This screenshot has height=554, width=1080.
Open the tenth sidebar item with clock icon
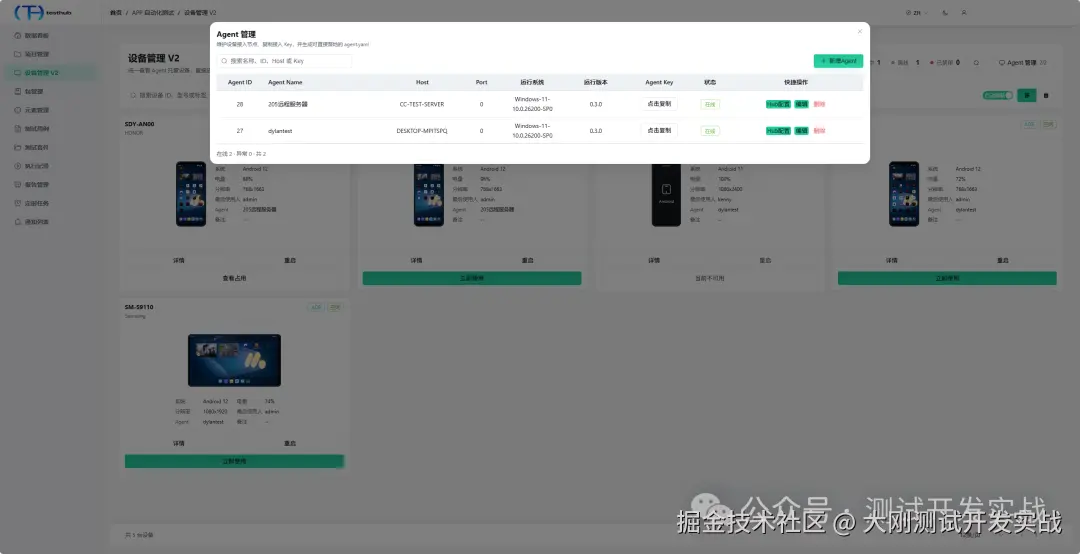tap(32, 203)
